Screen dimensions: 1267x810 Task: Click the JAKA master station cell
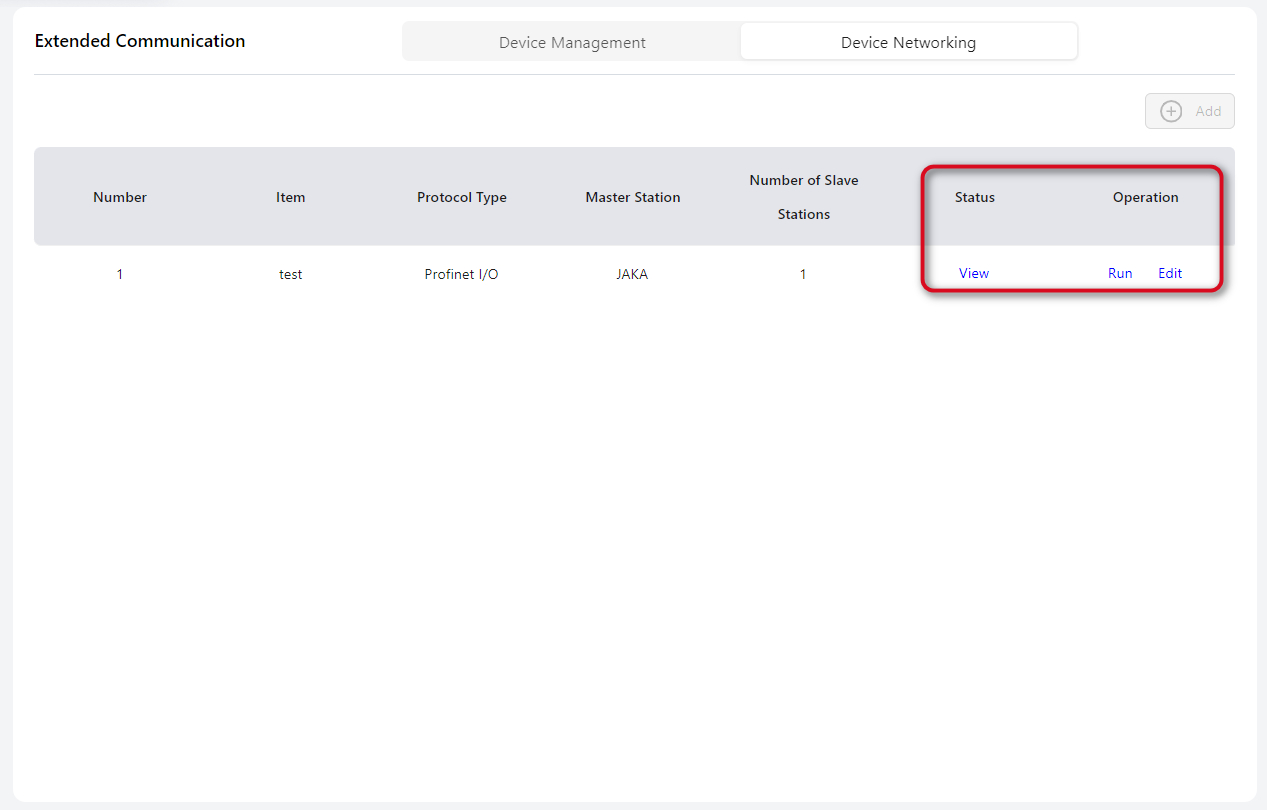(x=632, y=274)
